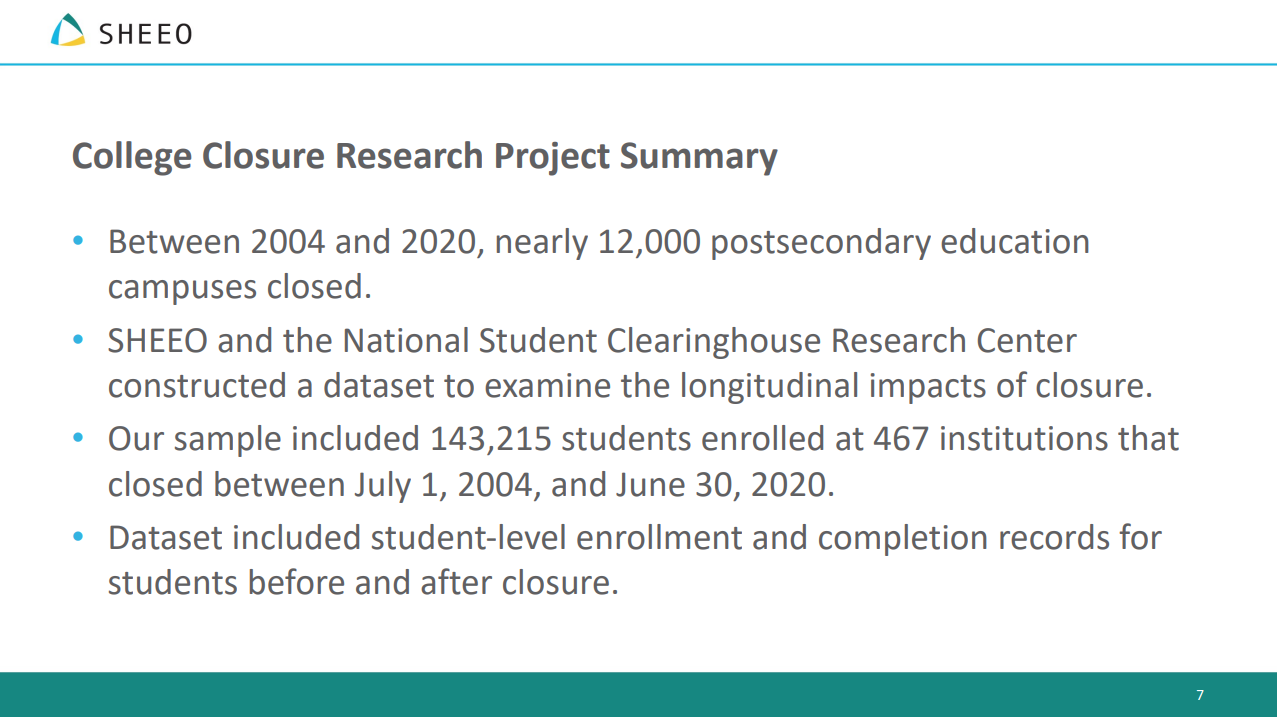Select the College Closure Research Project Summary title
Viewport: 1277px width, 717px height.
click(x=424, y=157)
